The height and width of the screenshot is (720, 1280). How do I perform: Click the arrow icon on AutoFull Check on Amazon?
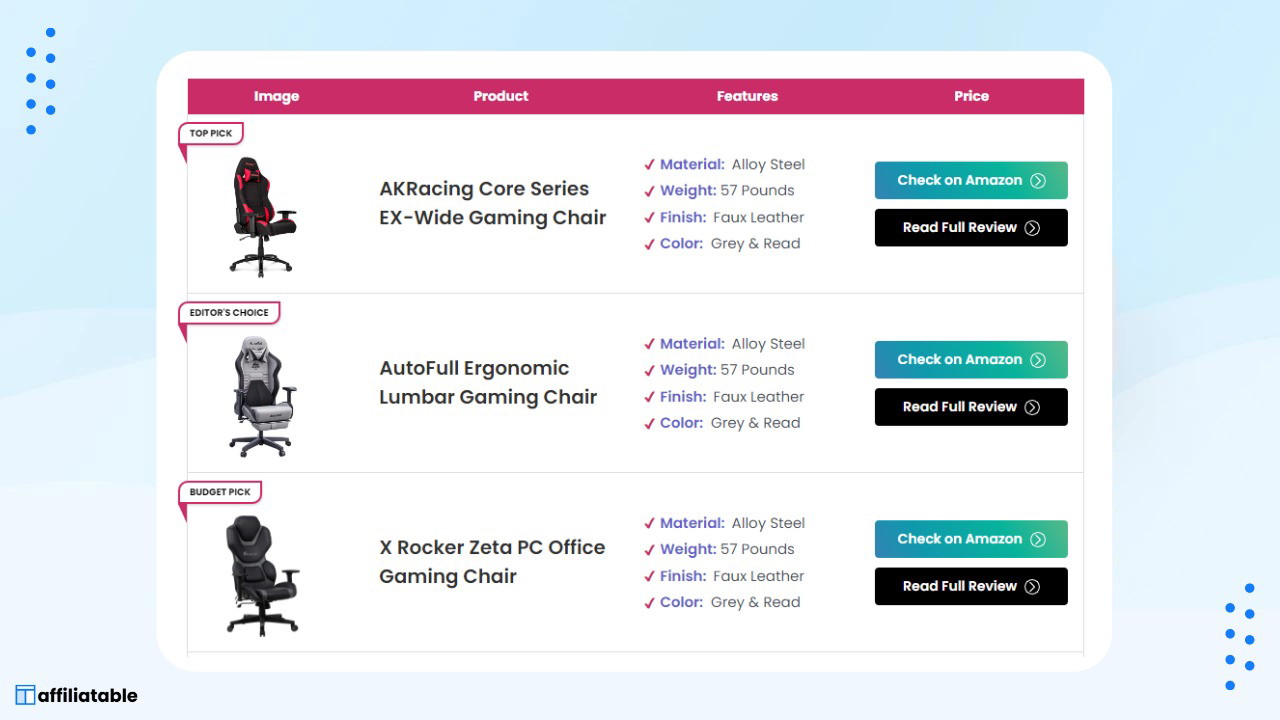(1038, 360)
